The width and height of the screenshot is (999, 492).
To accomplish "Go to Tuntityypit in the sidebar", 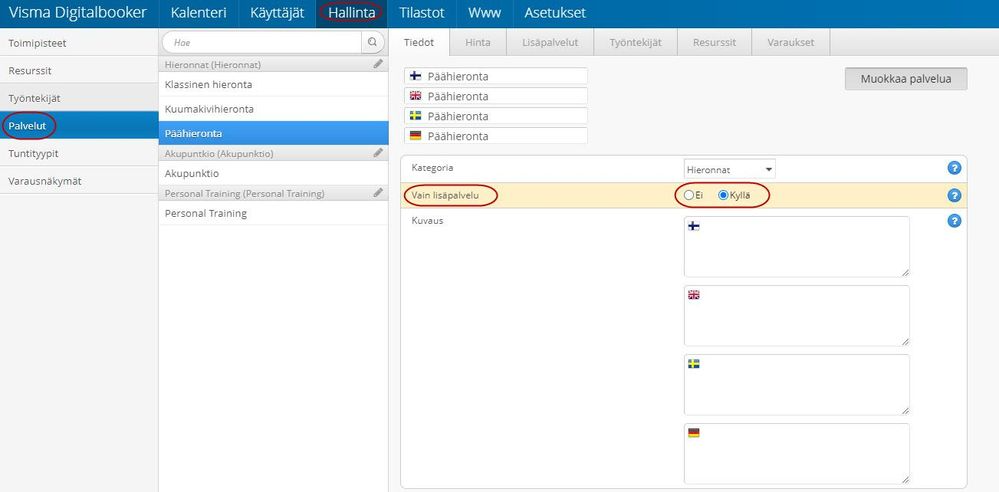I will tap(79, 154).
